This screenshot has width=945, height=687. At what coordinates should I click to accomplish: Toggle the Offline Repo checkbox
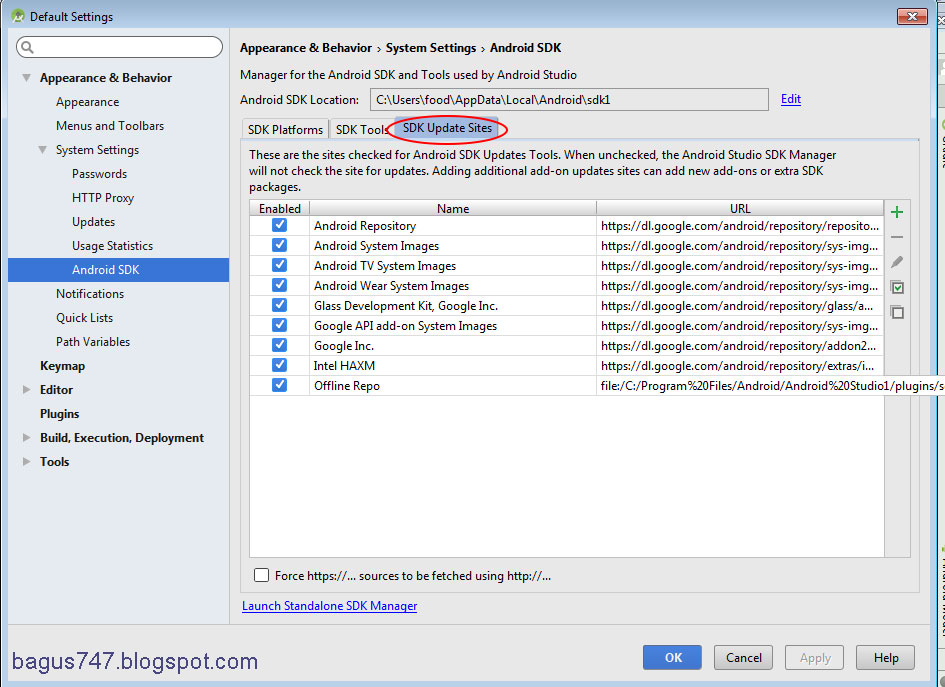pyautogui.click(x=279, y=385)
